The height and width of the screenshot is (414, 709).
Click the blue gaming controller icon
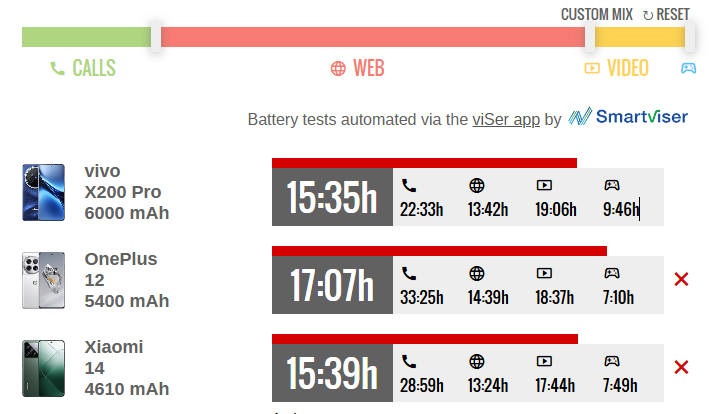(x=688, y=68)
